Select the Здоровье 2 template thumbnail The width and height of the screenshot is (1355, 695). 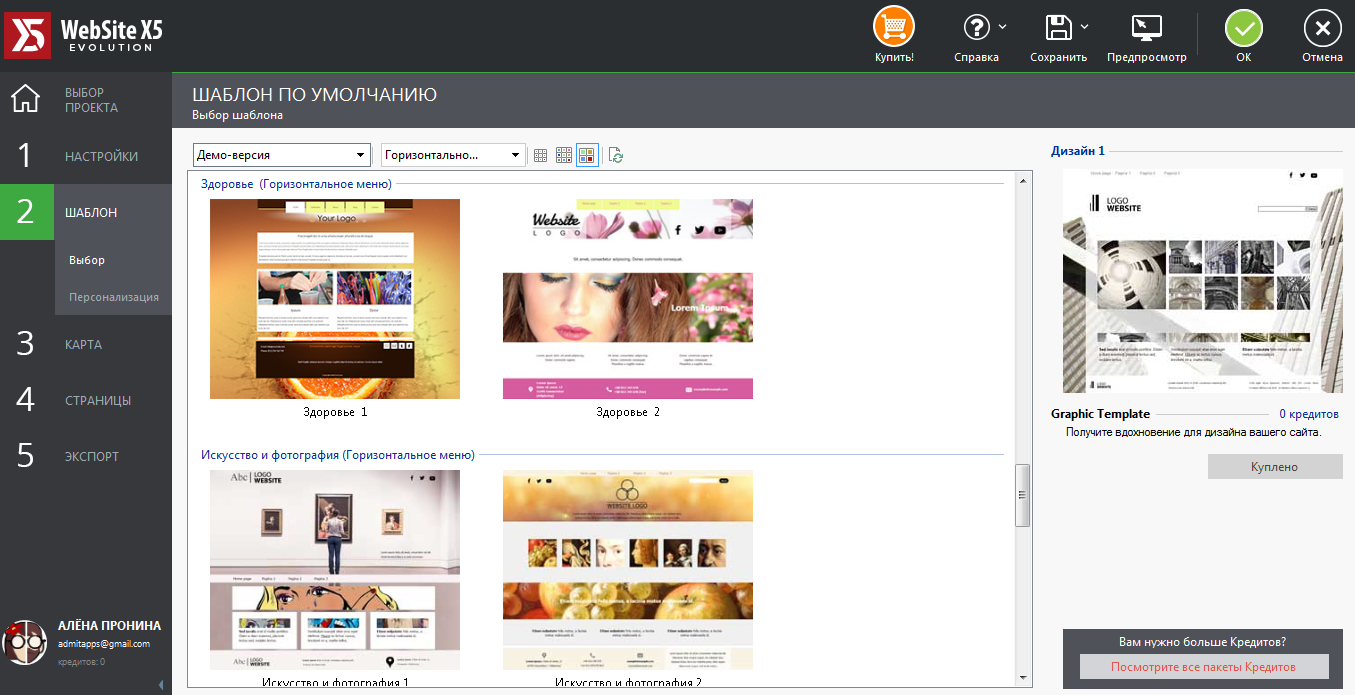[627, 298]
